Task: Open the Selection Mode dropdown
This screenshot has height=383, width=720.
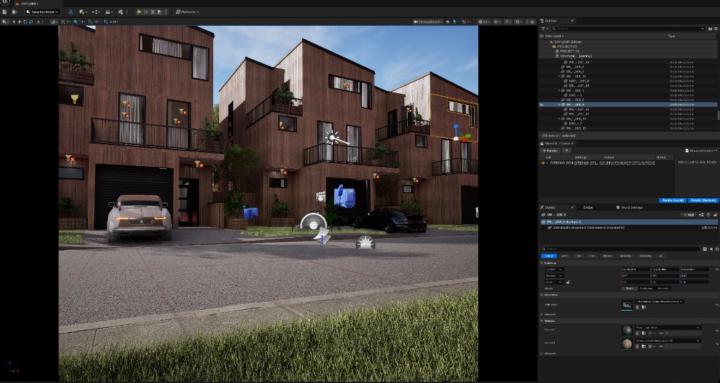Action: tap(42, 12)
